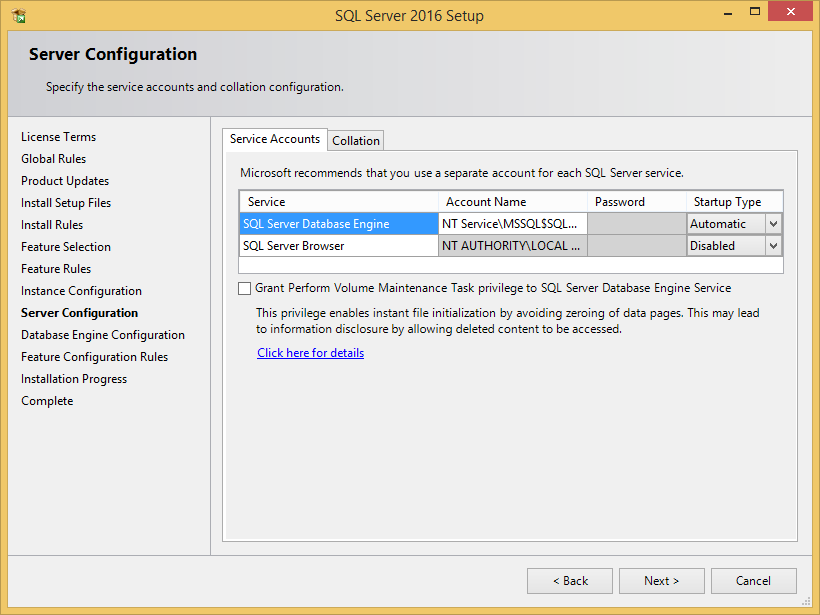Click the Startup Type column header
This screenshot has height=615, width=820.
coord(735,202)
